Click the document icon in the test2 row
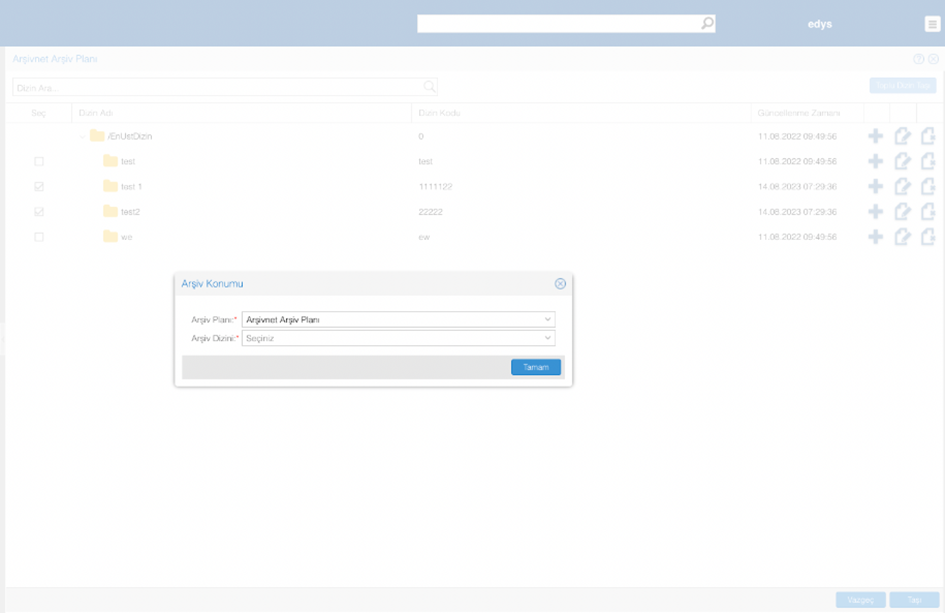Viewport: 945px width, 613px height. click(928, 211)
